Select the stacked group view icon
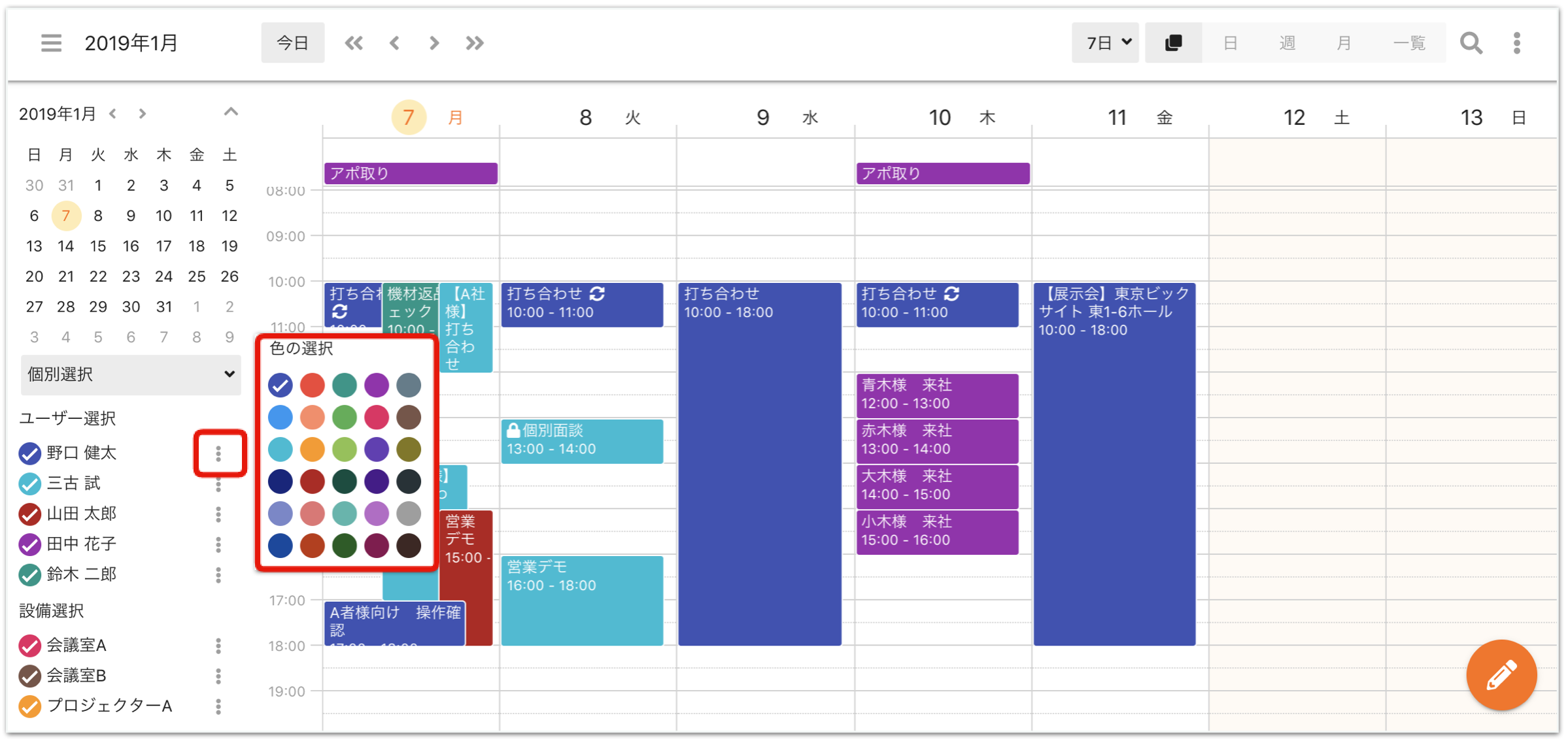This screenshot has height=741, width=1568. 1173,43
